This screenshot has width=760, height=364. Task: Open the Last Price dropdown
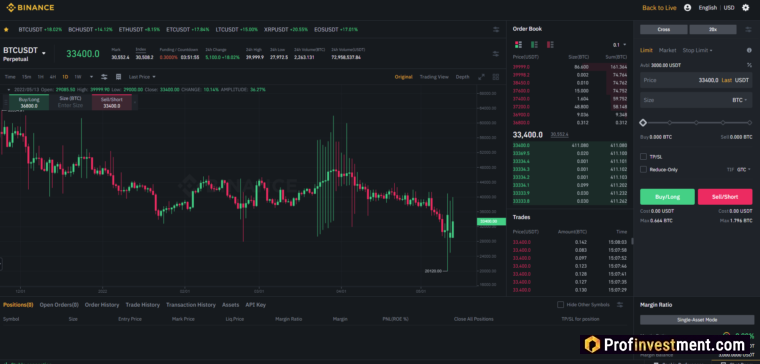(142, 77)
